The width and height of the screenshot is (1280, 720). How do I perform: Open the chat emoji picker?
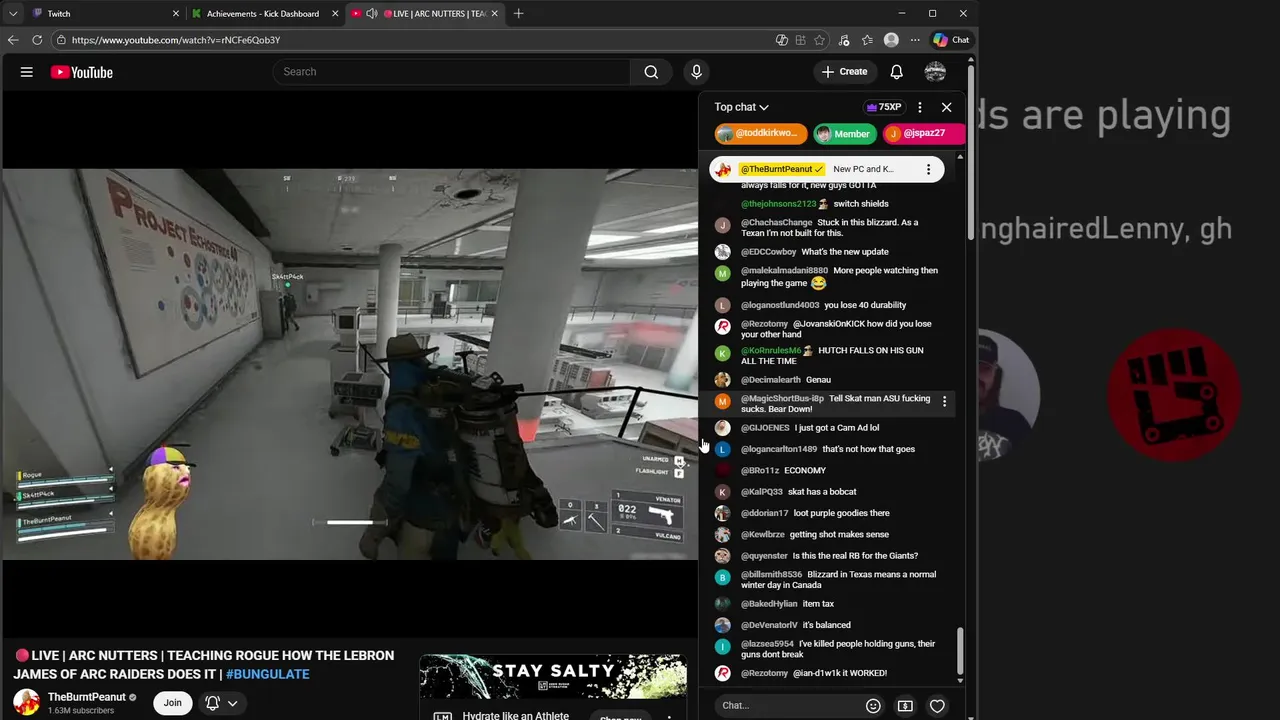click(873, 706)
